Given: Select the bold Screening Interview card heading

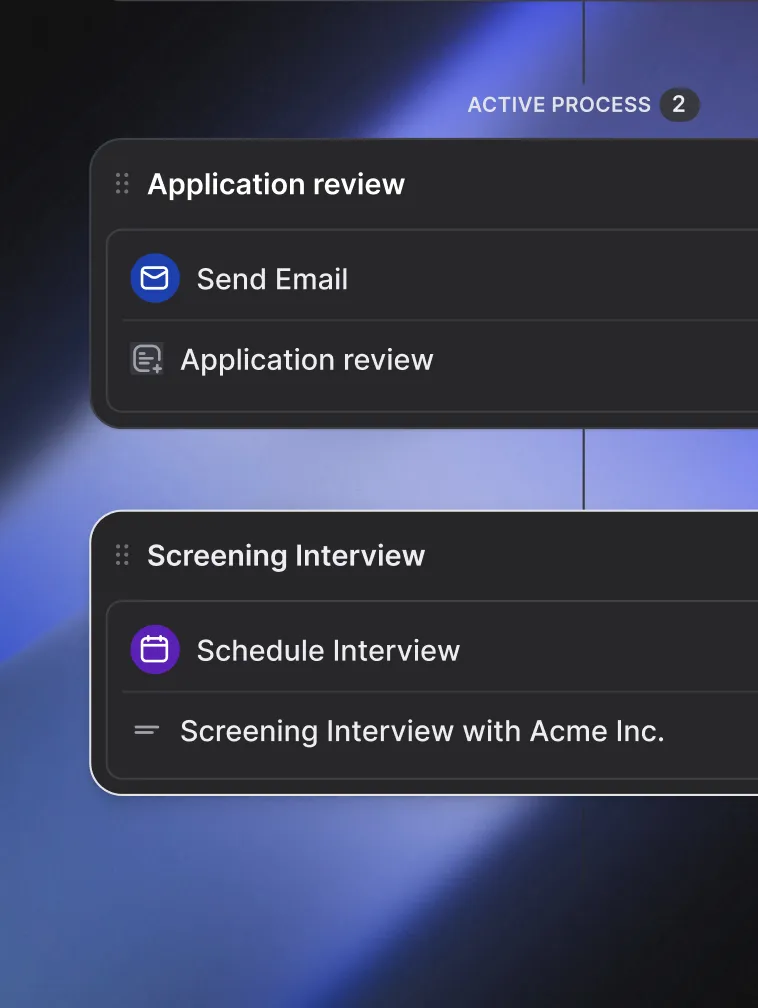Looking at the screenshot, I should click(286, 556).
